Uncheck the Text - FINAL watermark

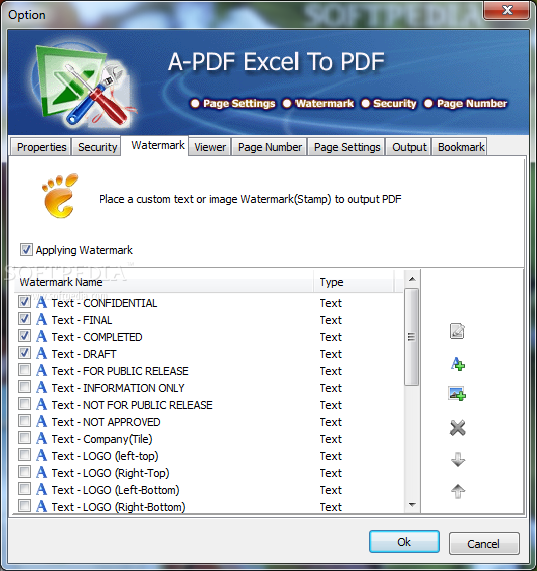24,319
